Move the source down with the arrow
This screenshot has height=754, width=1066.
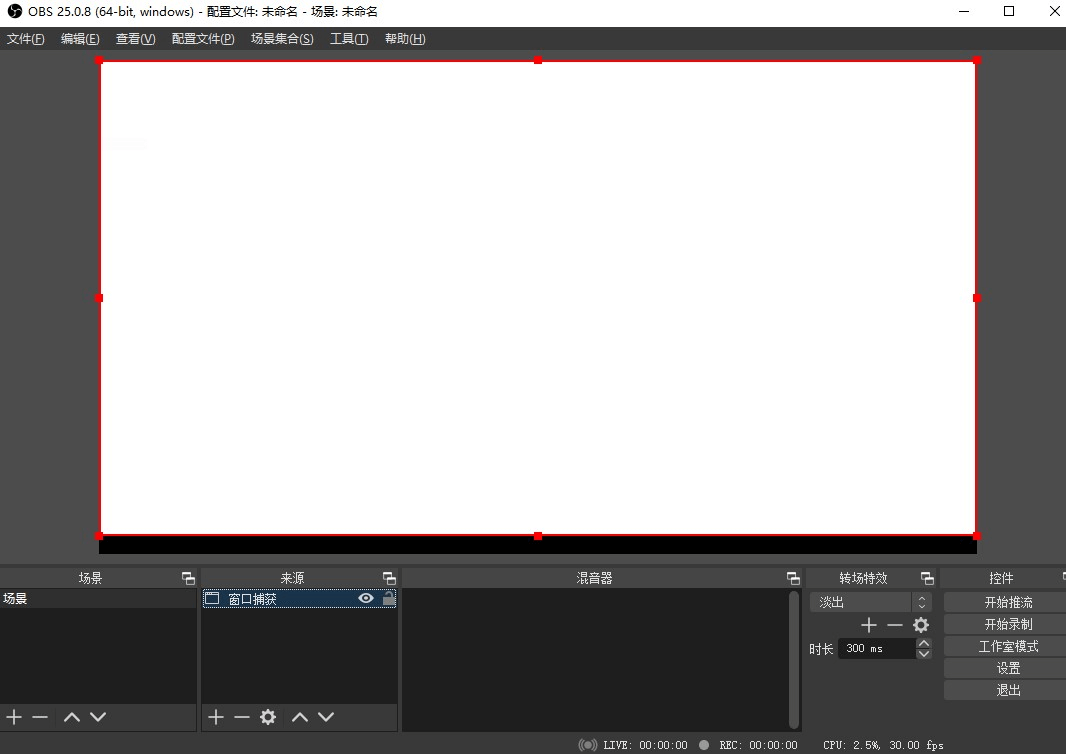326,717
